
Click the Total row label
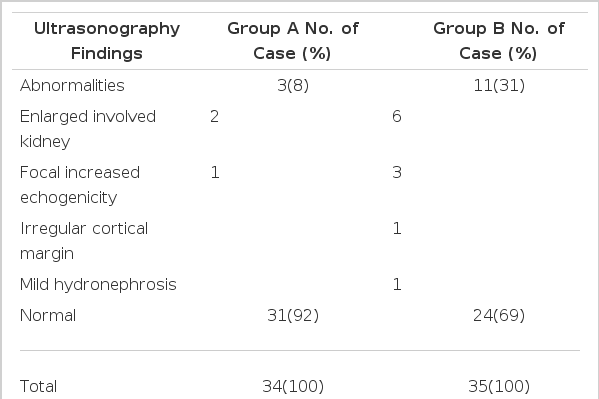point(38,386)
